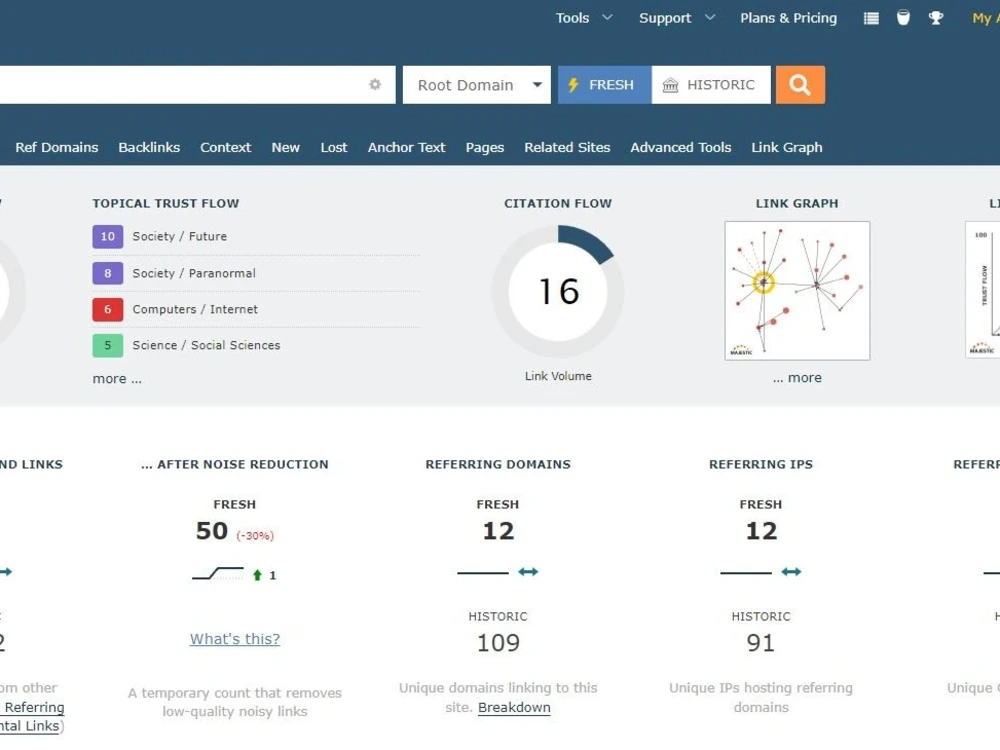Switch to the Context tab
The image size is (1000, 750).
click(226, 147)
